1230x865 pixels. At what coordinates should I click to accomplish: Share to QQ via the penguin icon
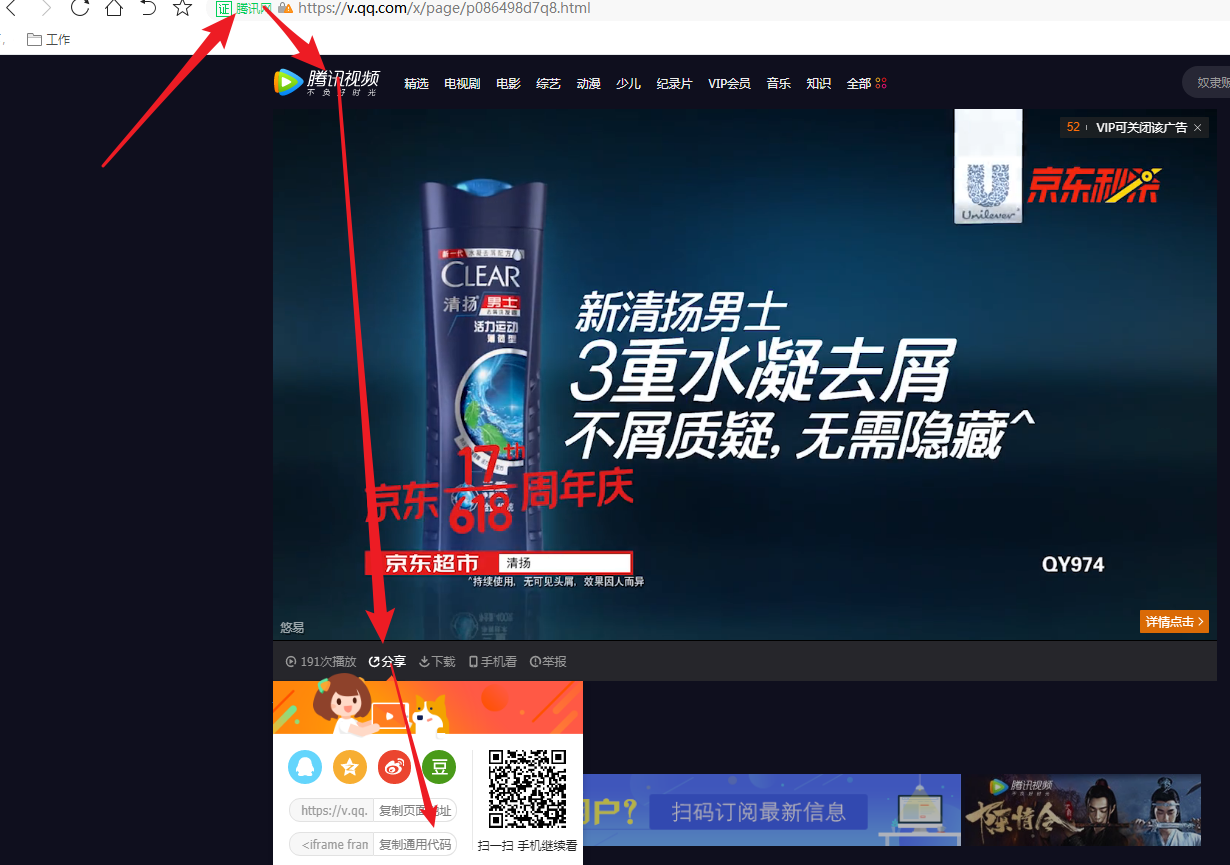305,767
